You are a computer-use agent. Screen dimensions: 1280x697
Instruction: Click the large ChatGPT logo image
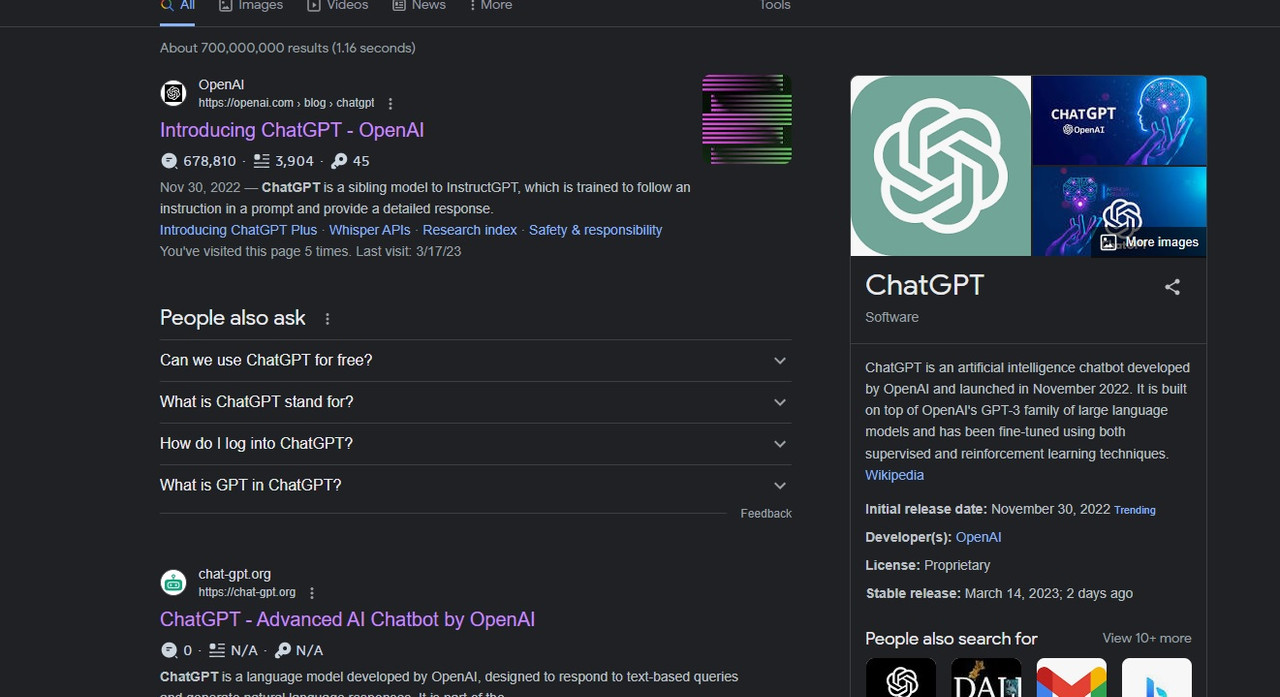(x=940, y=166)
